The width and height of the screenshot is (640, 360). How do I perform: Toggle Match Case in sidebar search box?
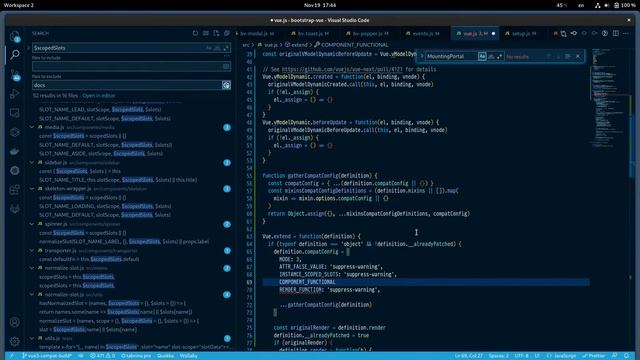click(x=209, y=48)
